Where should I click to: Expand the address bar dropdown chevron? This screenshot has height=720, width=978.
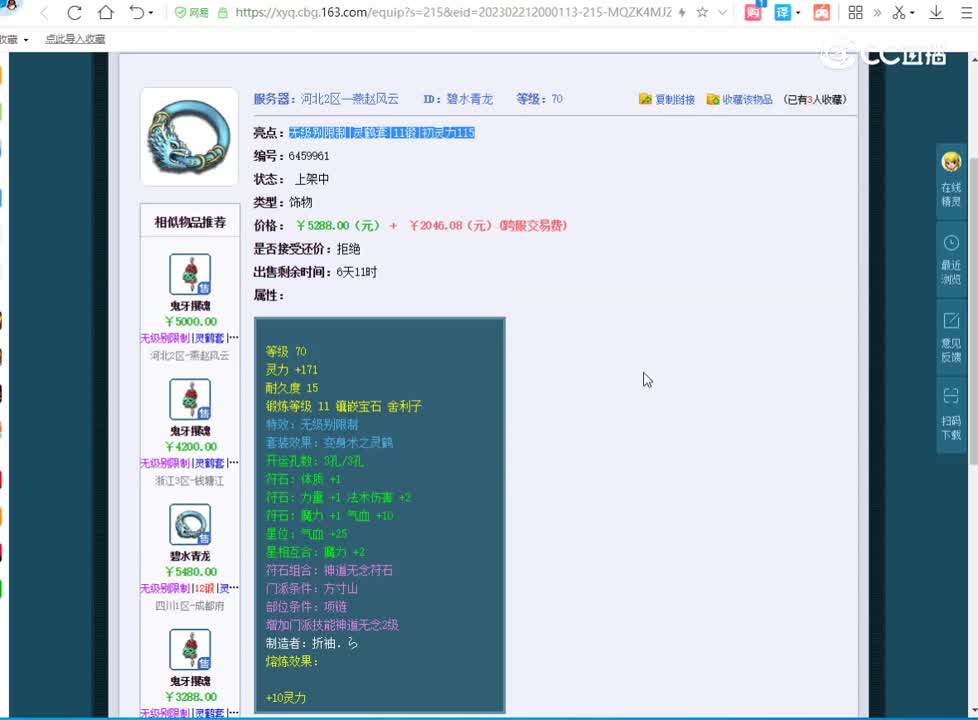tap(722, 12)
